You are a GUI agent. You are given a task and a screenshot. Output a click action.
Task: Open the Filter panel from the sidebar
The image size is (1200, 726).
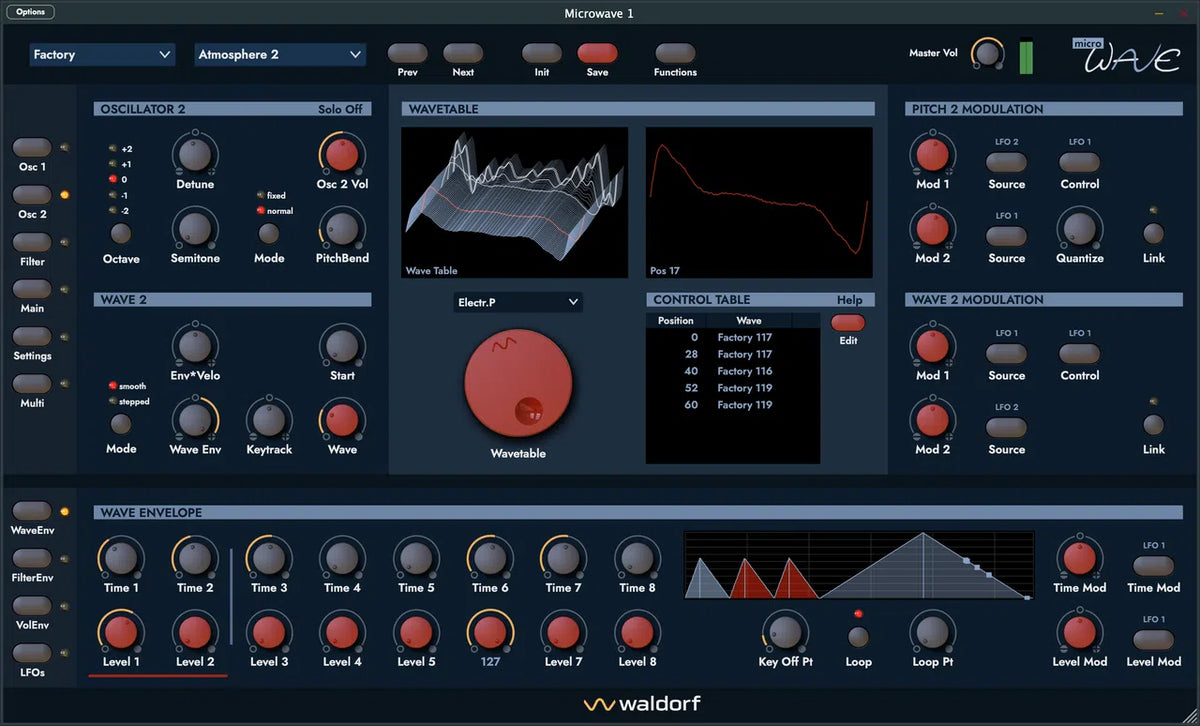click(x=31, y=243)
